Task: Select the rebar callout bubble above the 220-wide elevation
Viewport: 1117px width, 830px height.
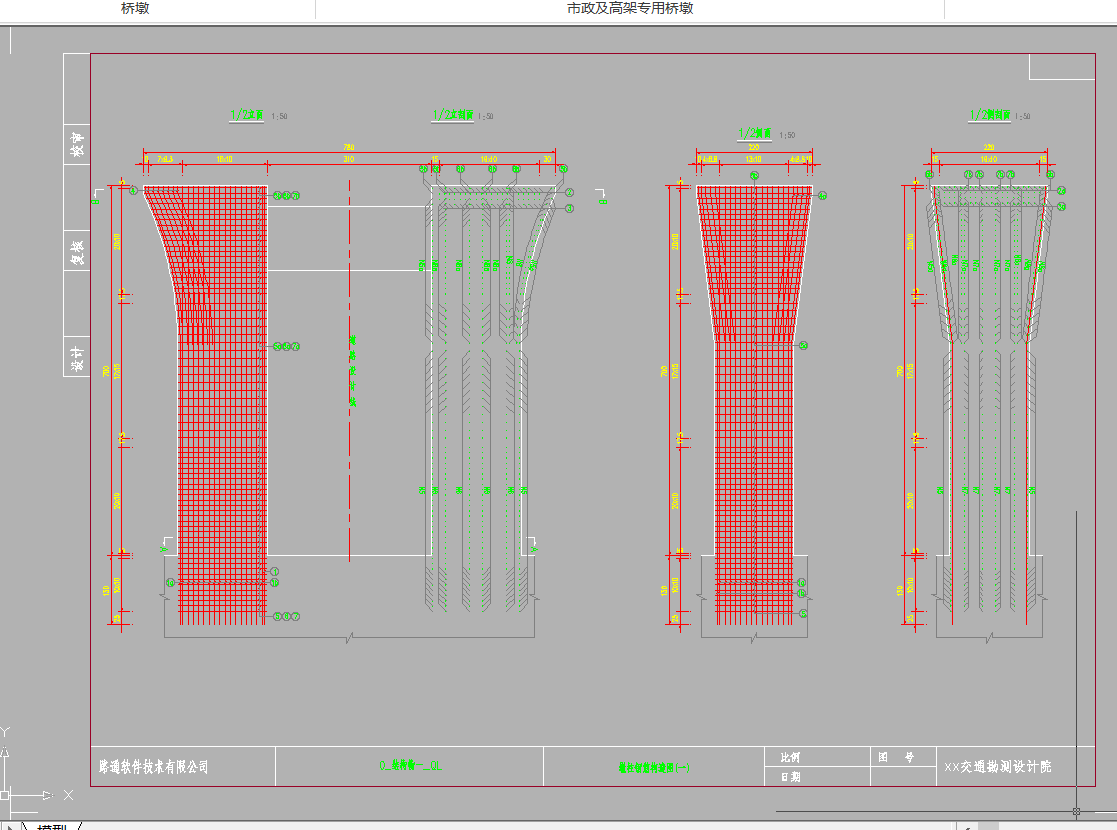Action: point(753,177)
